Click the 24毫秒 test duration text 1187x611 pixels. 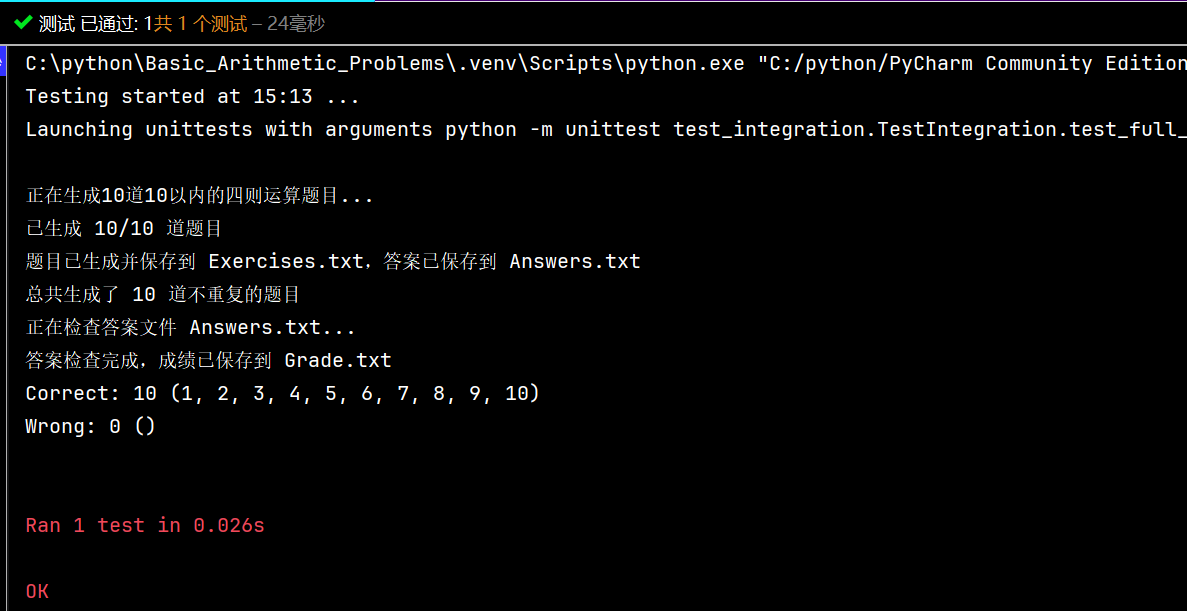(296, 23)
